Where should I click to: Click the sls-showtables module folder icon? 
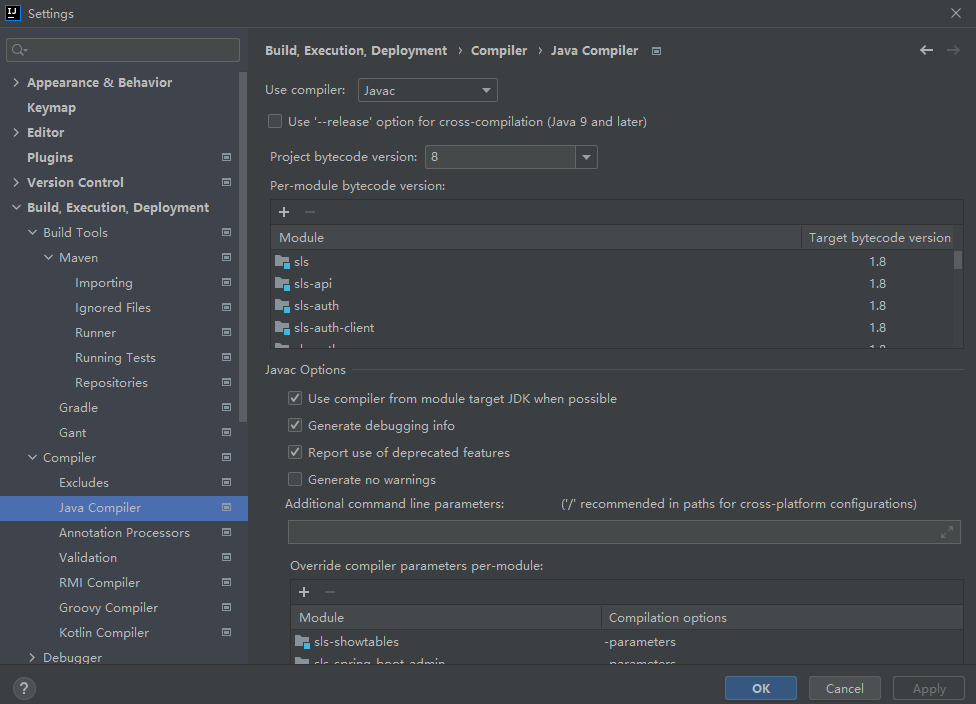pyautogui.click(x=303, y=642)
